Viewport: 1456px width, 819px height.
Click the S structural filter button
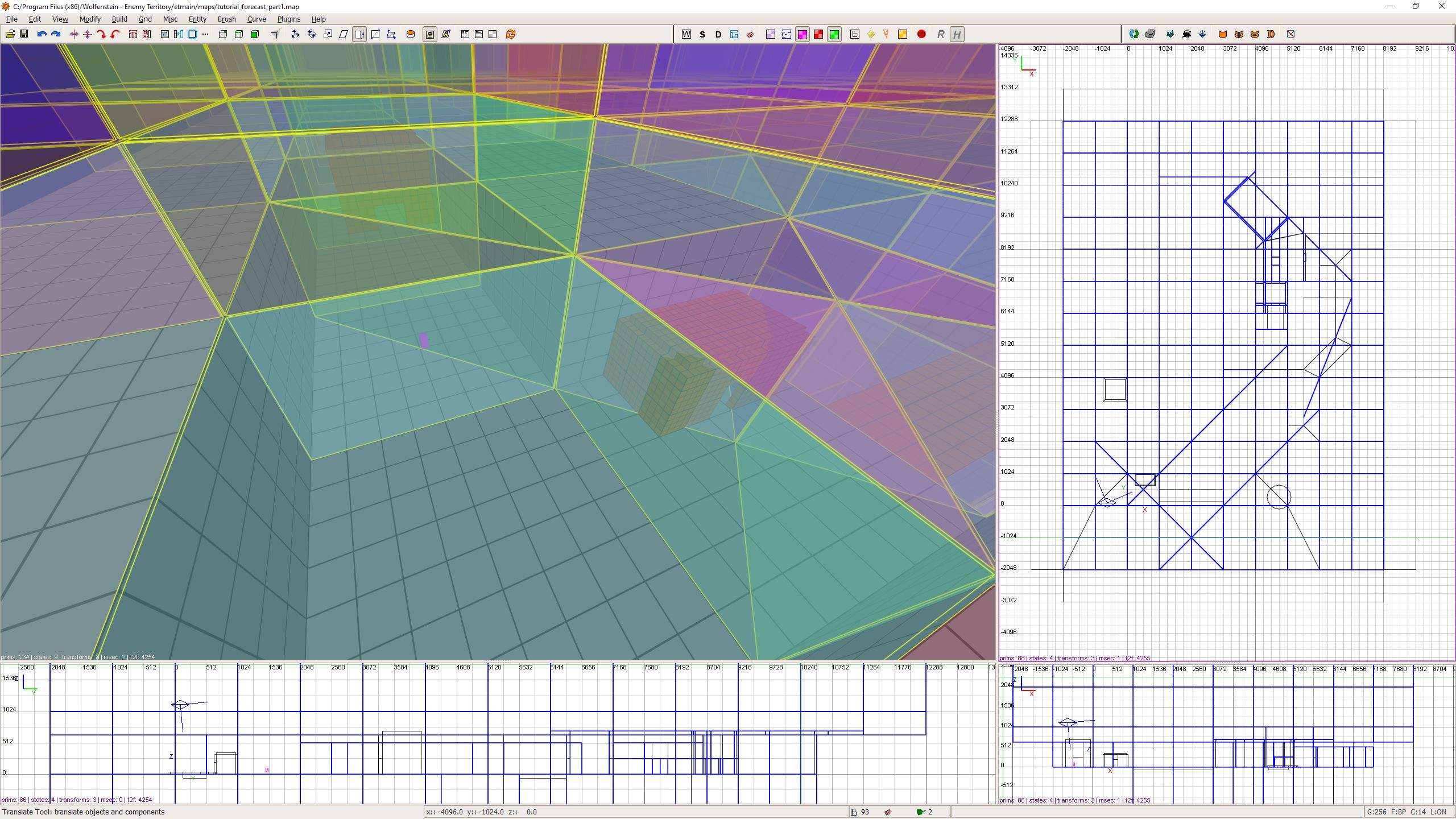702,34
